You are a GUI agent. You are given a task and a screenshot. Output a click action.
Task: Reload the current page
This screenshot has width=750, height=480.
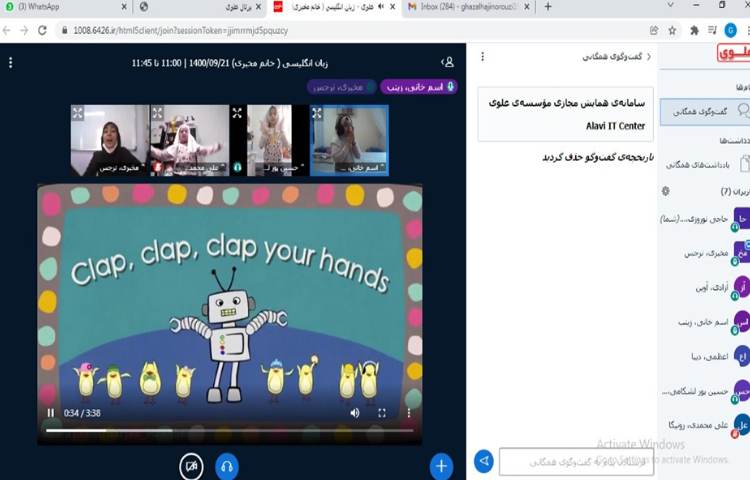tap(42, 31)
